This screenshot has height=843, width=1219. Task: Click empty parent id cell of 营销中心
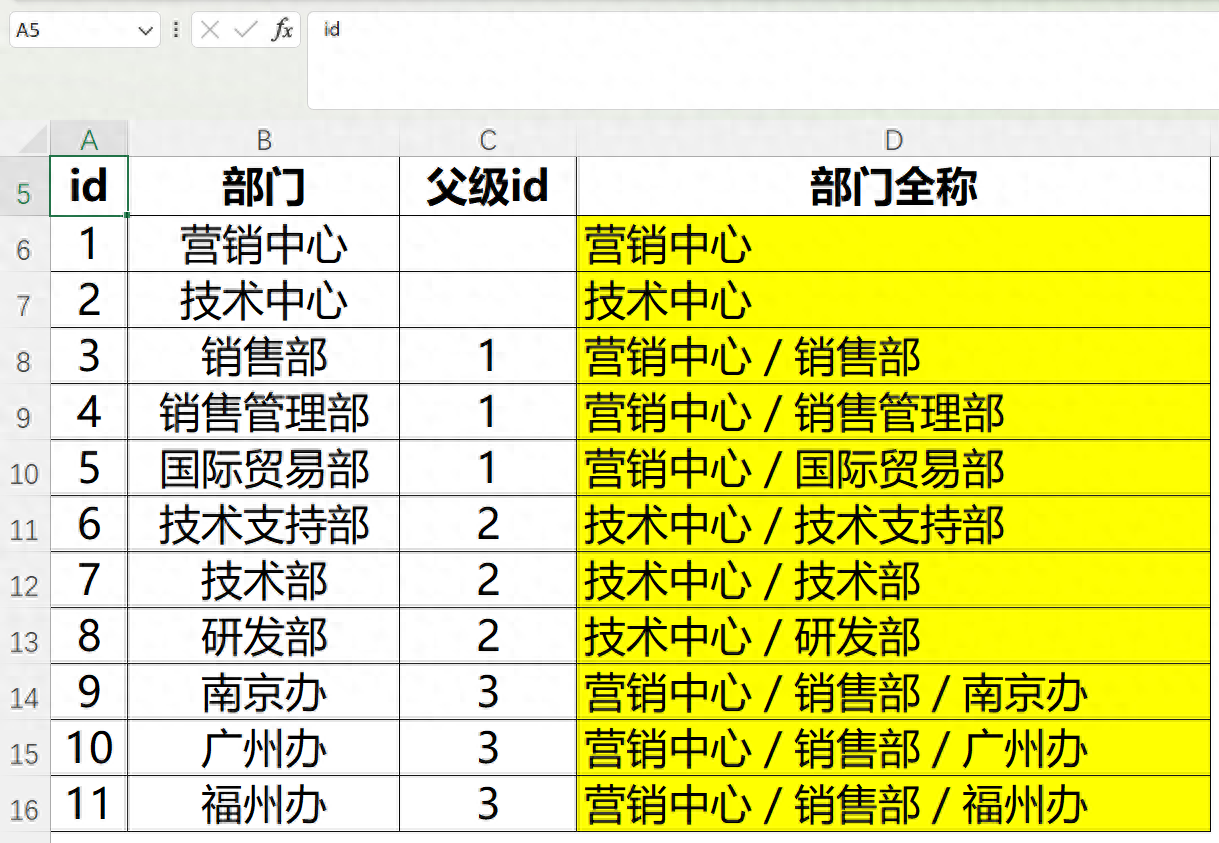[488, 243]
